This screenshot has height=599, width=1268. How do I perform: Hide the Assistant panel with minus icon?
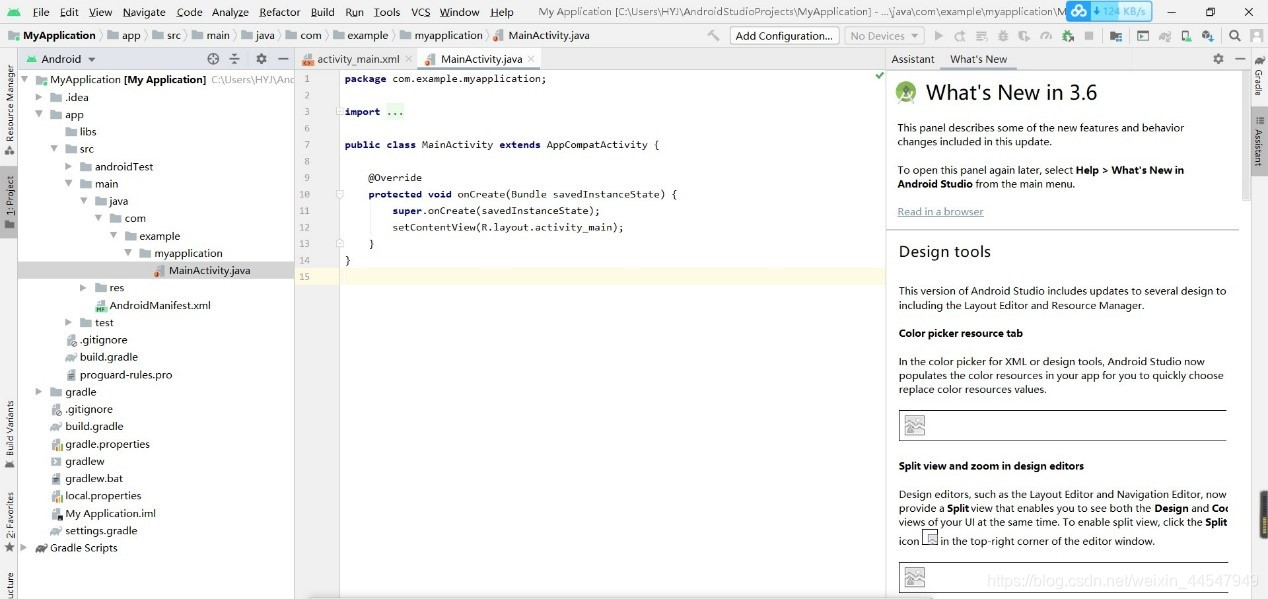pos(1238,59)
